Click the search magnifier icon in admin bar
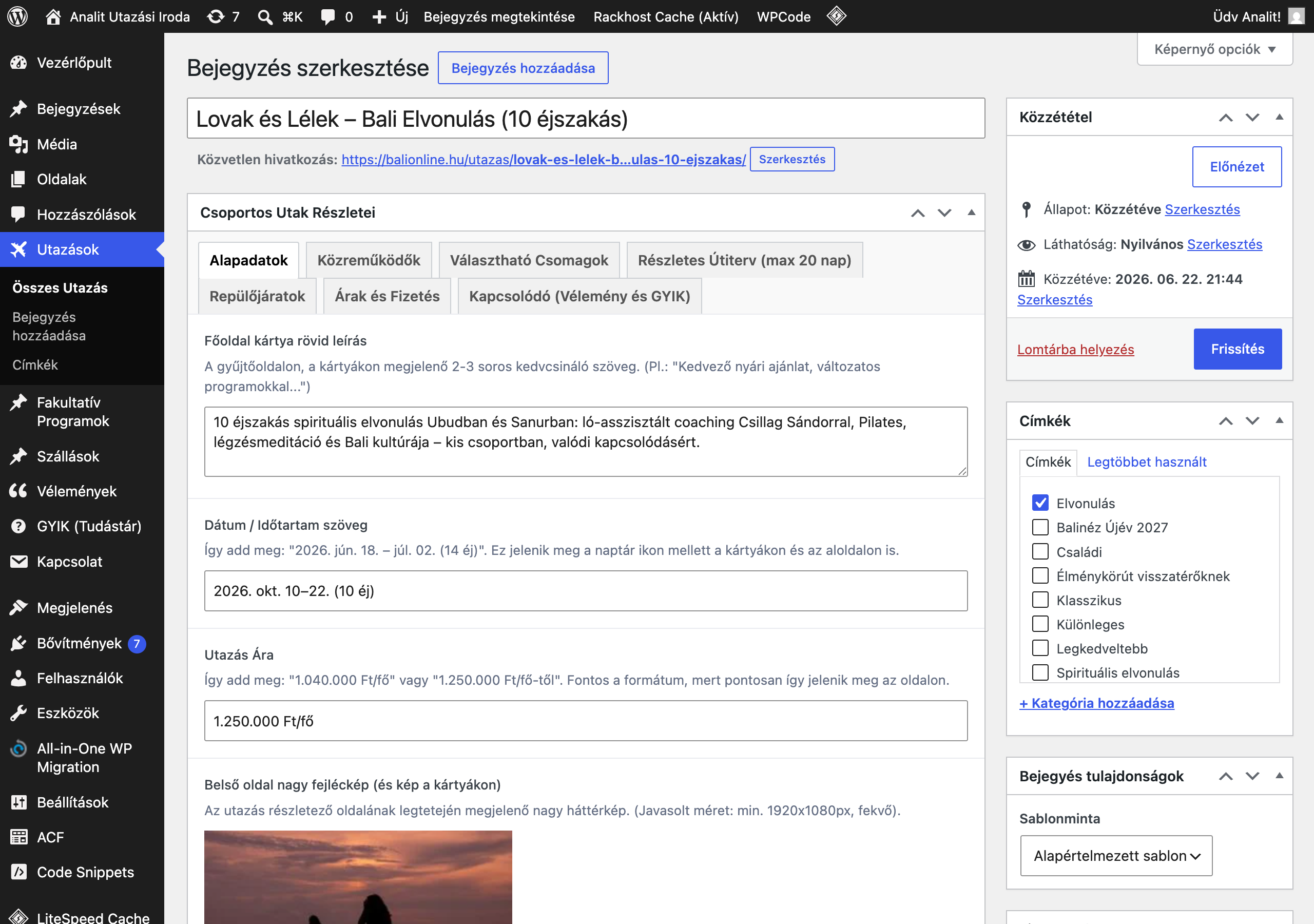The height and width of the screenshot is (924, 1314). (265, 16)
